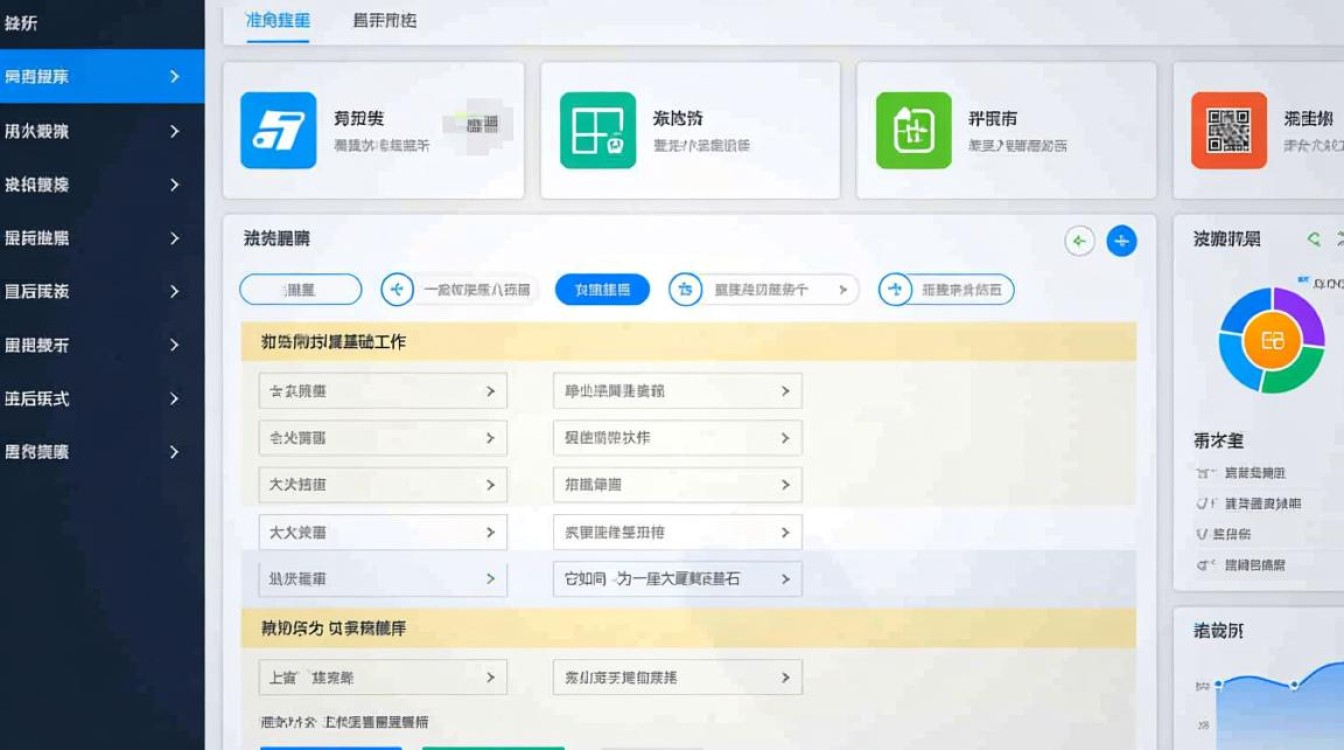Open the teal grid layout icon card
This screenshot has width=1344, height=750.
(597, 130)
